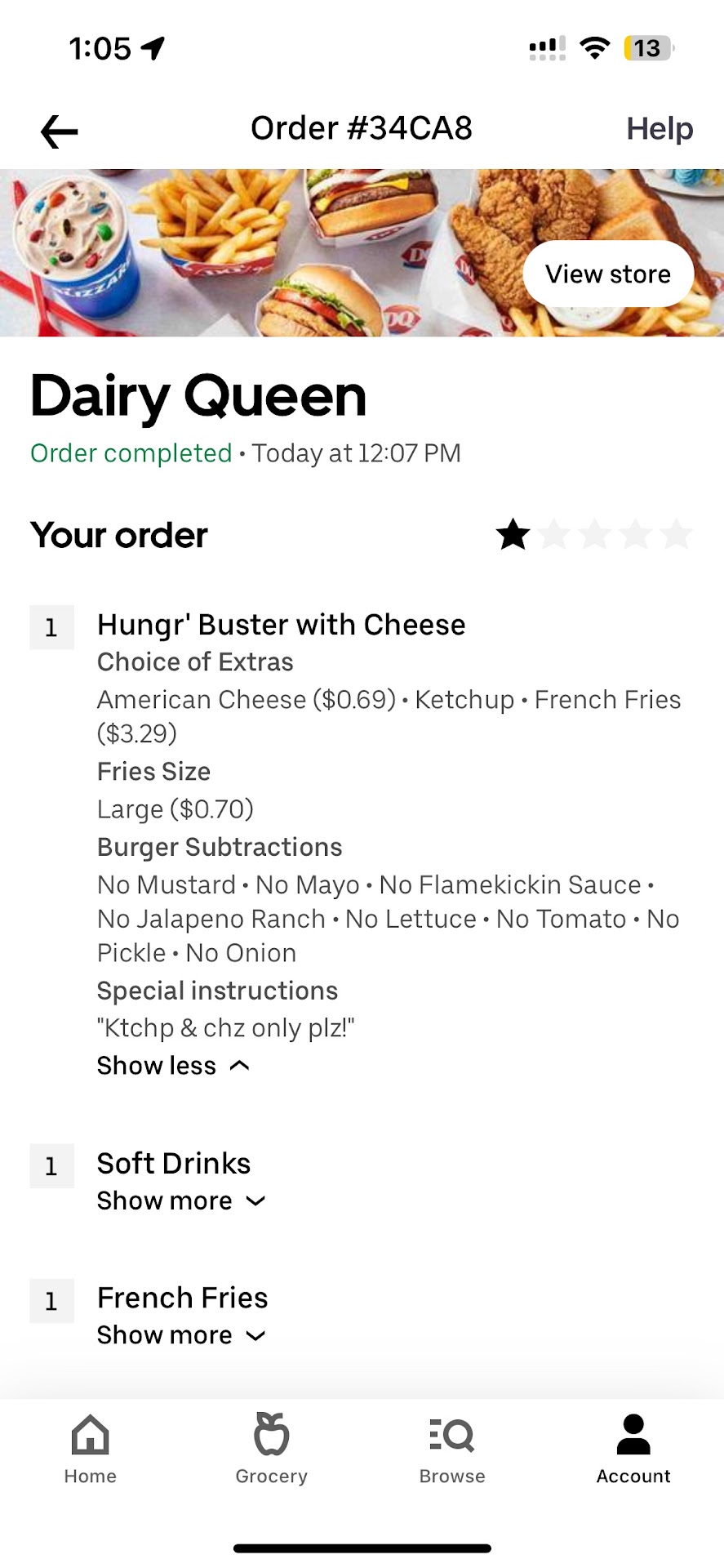This screenshot has height=1568, width=724.
Task: Open the Home tab icon
Action: (x=90, y=1435)
